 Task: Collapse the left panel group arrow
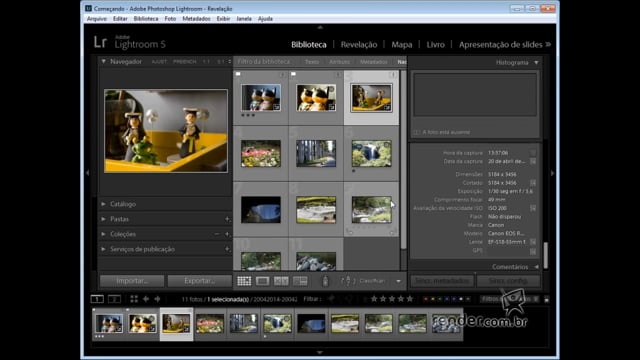88,173
